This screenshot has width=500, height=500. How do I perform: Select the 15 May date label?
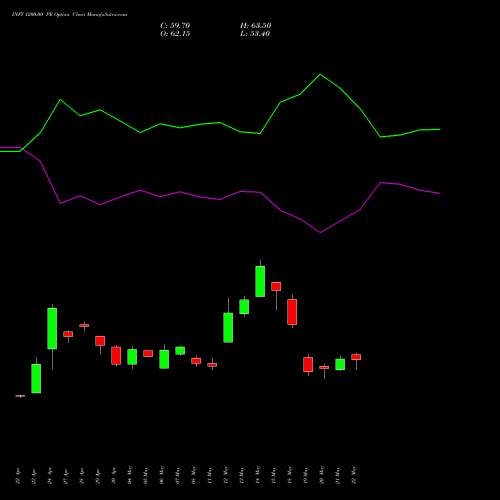click(x=274, y=475)
